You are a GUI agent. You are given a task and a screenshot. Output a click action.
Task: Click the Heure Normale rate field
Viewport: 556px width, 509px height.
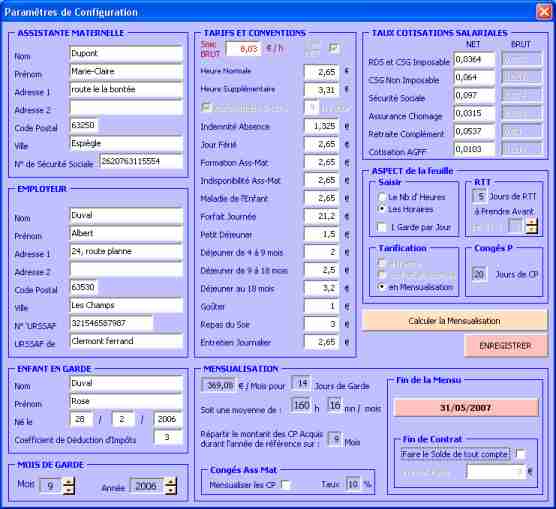pos(322,72)
